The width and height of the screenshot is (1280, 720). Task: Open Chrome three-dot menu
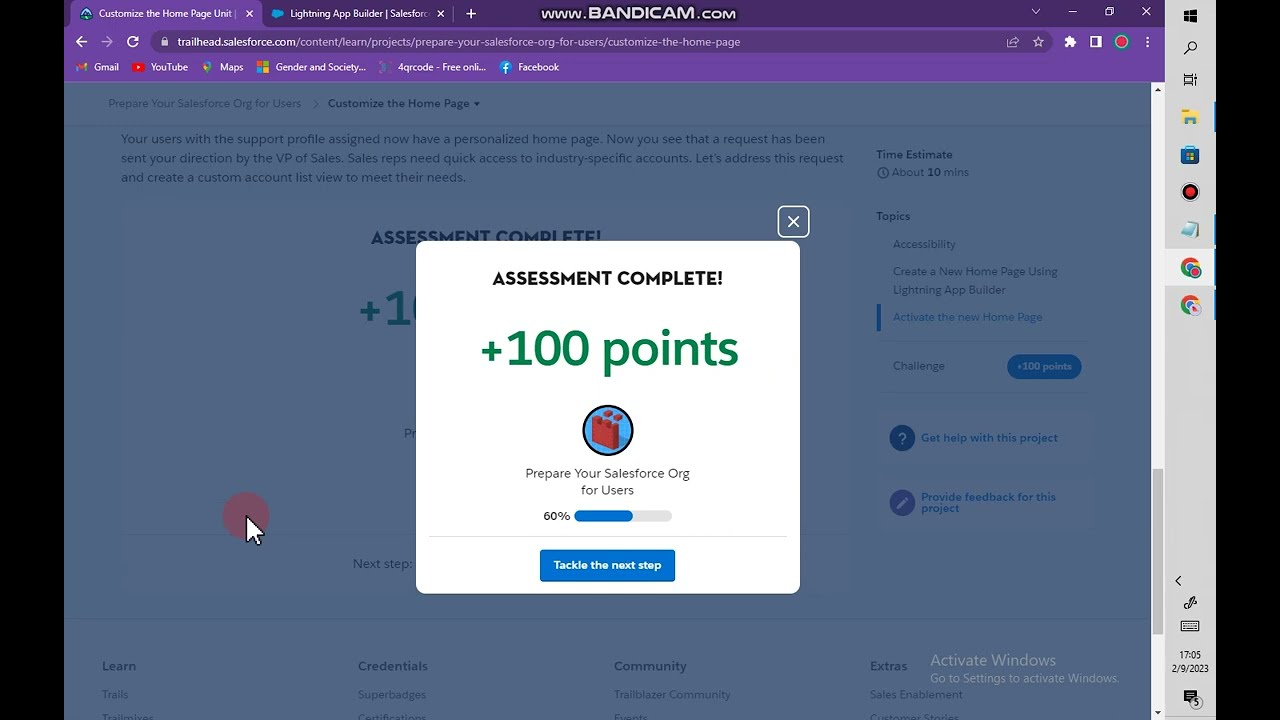pyautogui.click(x=1147, y=42)
